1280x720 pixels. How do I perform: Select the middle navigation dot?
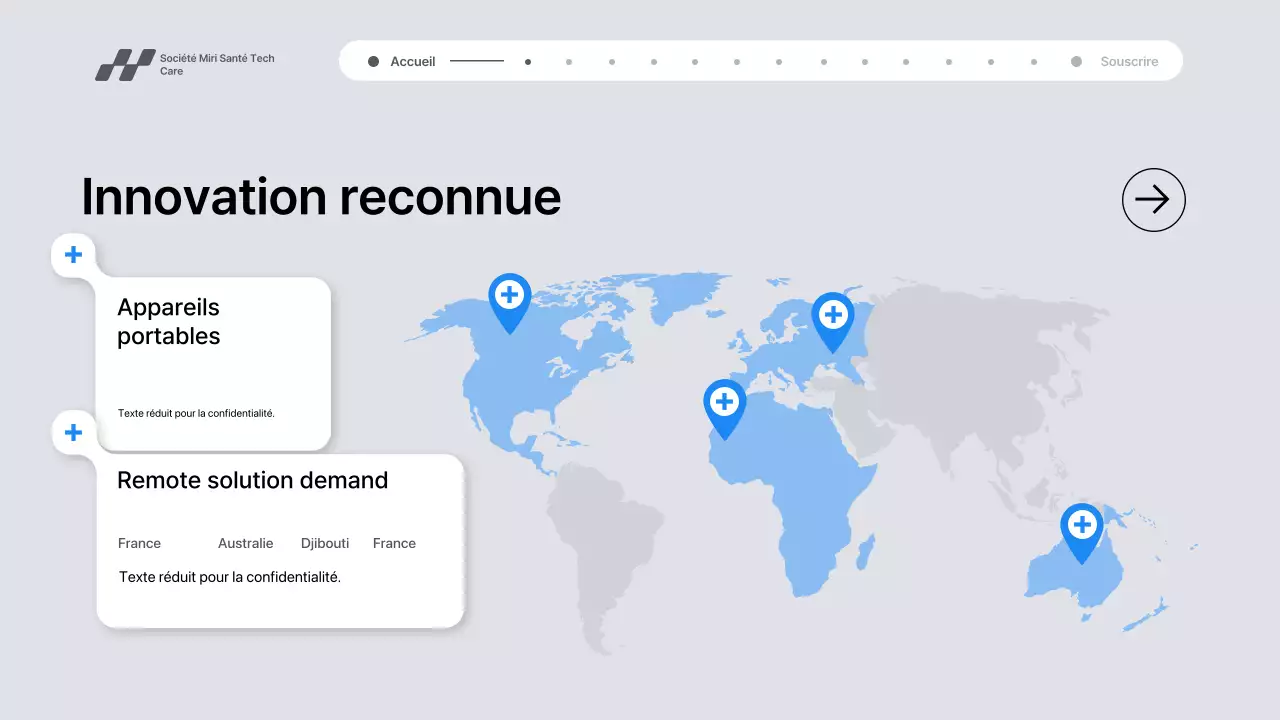tap(779, 61)
